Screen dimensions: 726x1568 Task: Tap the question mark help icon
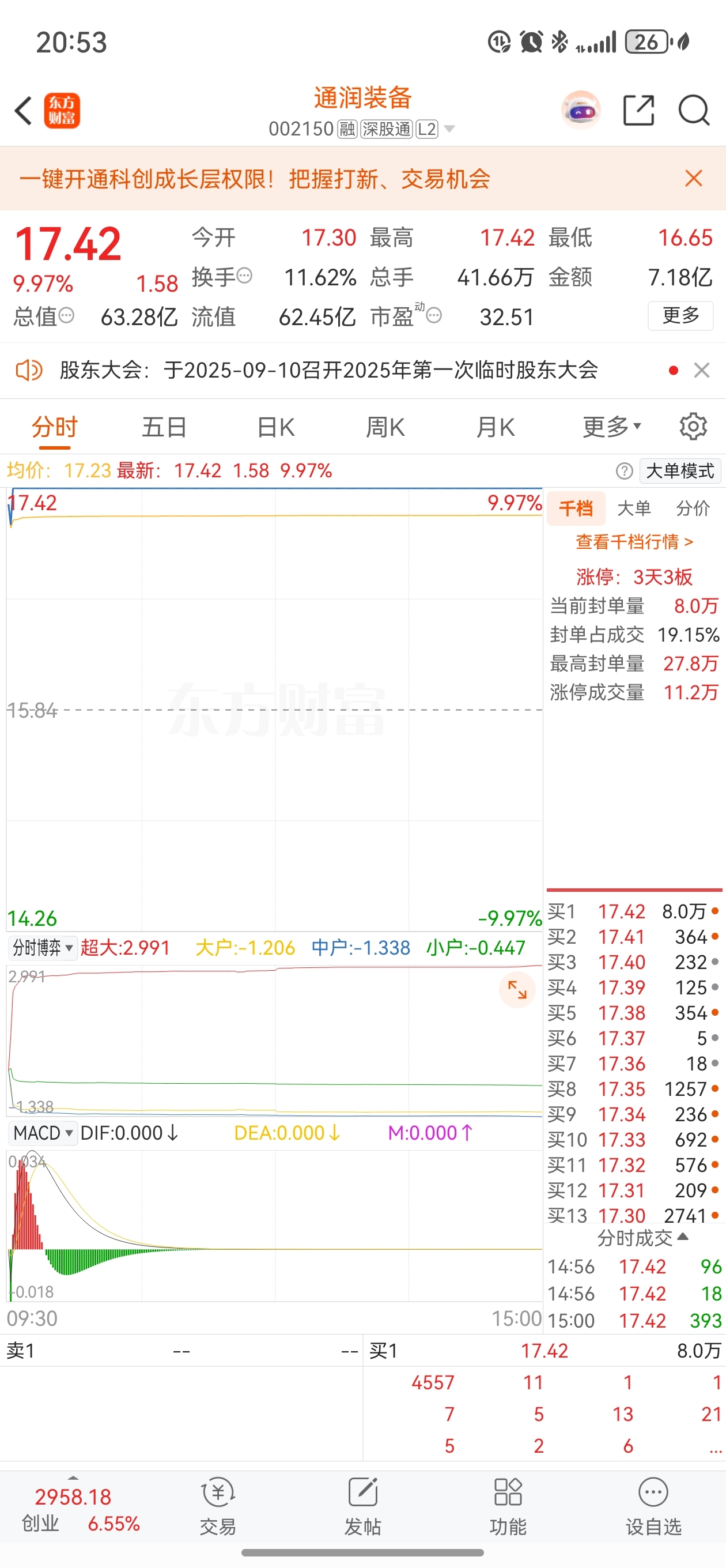pos(624,470)
